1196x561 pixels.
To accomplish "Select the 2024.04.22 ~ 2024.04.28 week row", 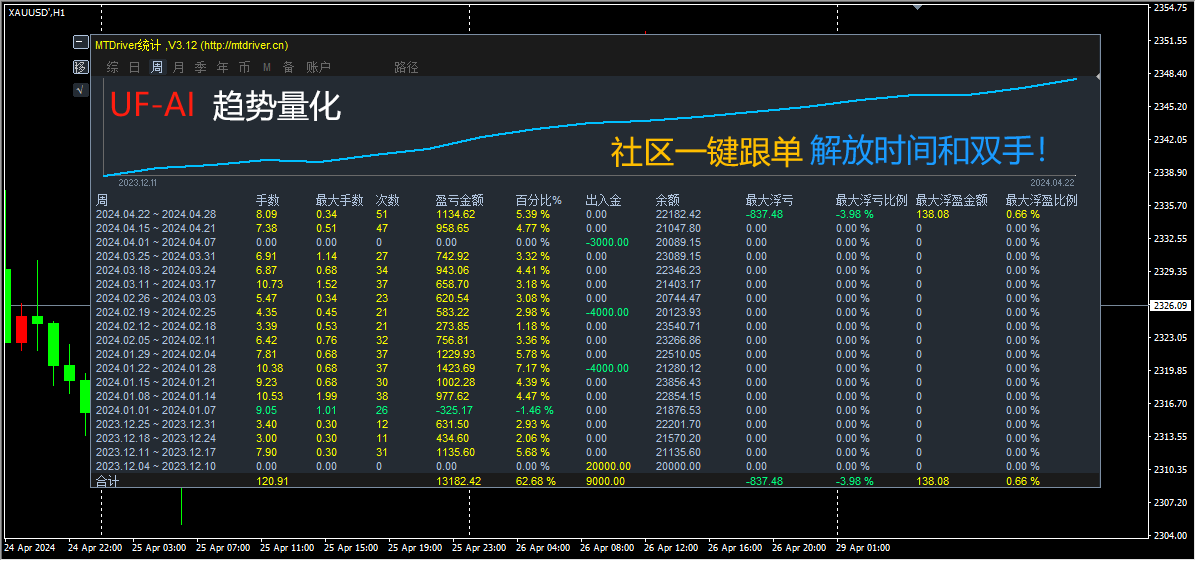I will coord(594,214).
